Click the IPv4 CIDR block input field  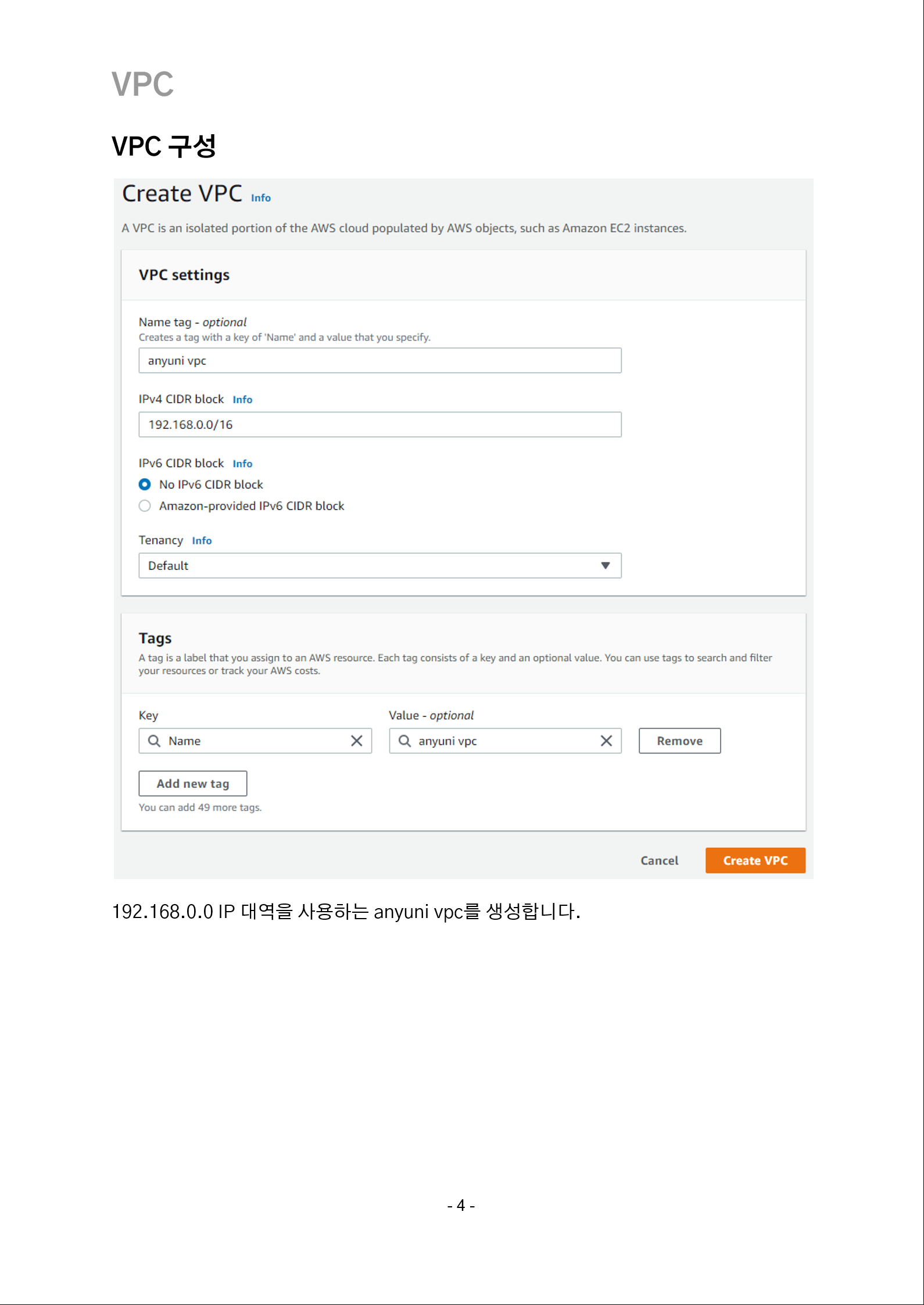click(x=380, y=425)
